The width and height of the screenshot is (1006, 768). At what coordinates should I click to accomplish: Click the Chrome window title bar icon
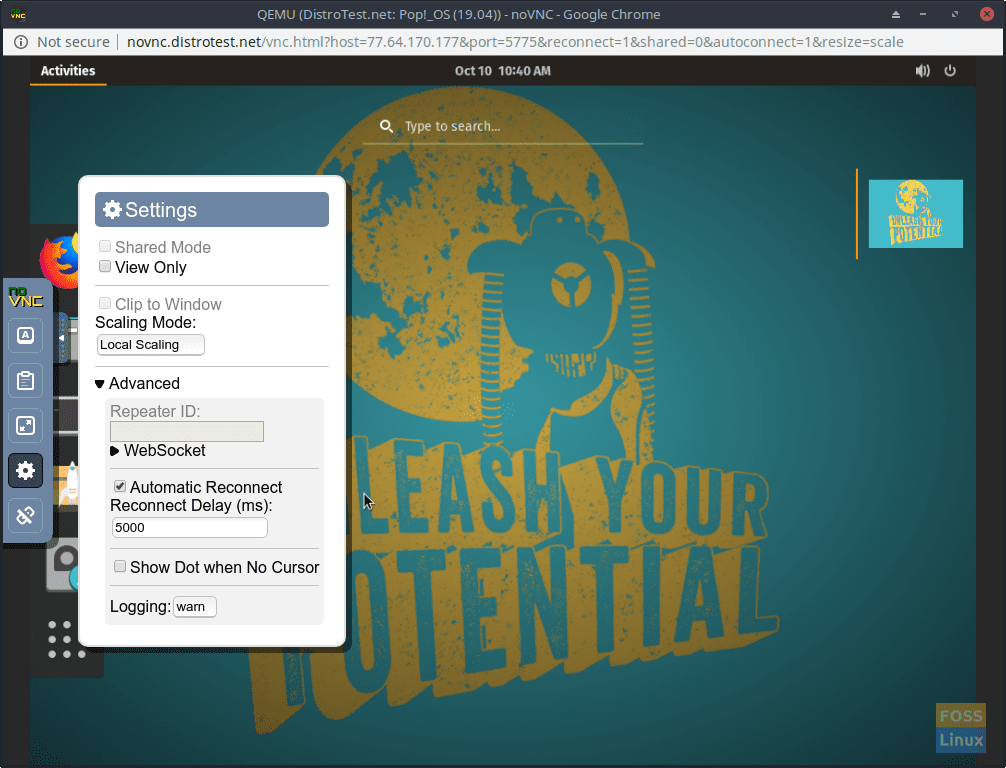[x=18, y=14]
